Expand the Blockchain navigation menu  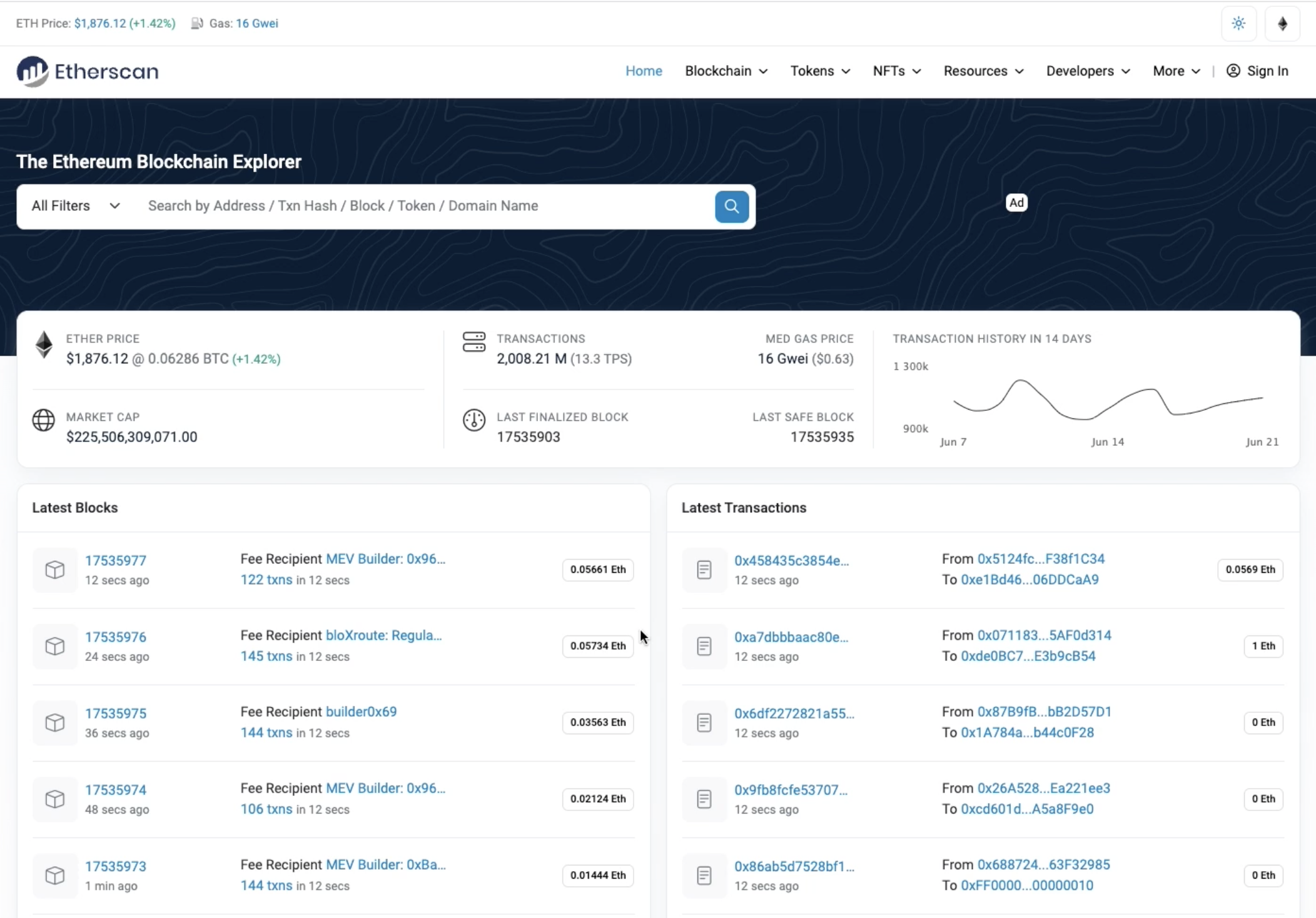(725, 71)
